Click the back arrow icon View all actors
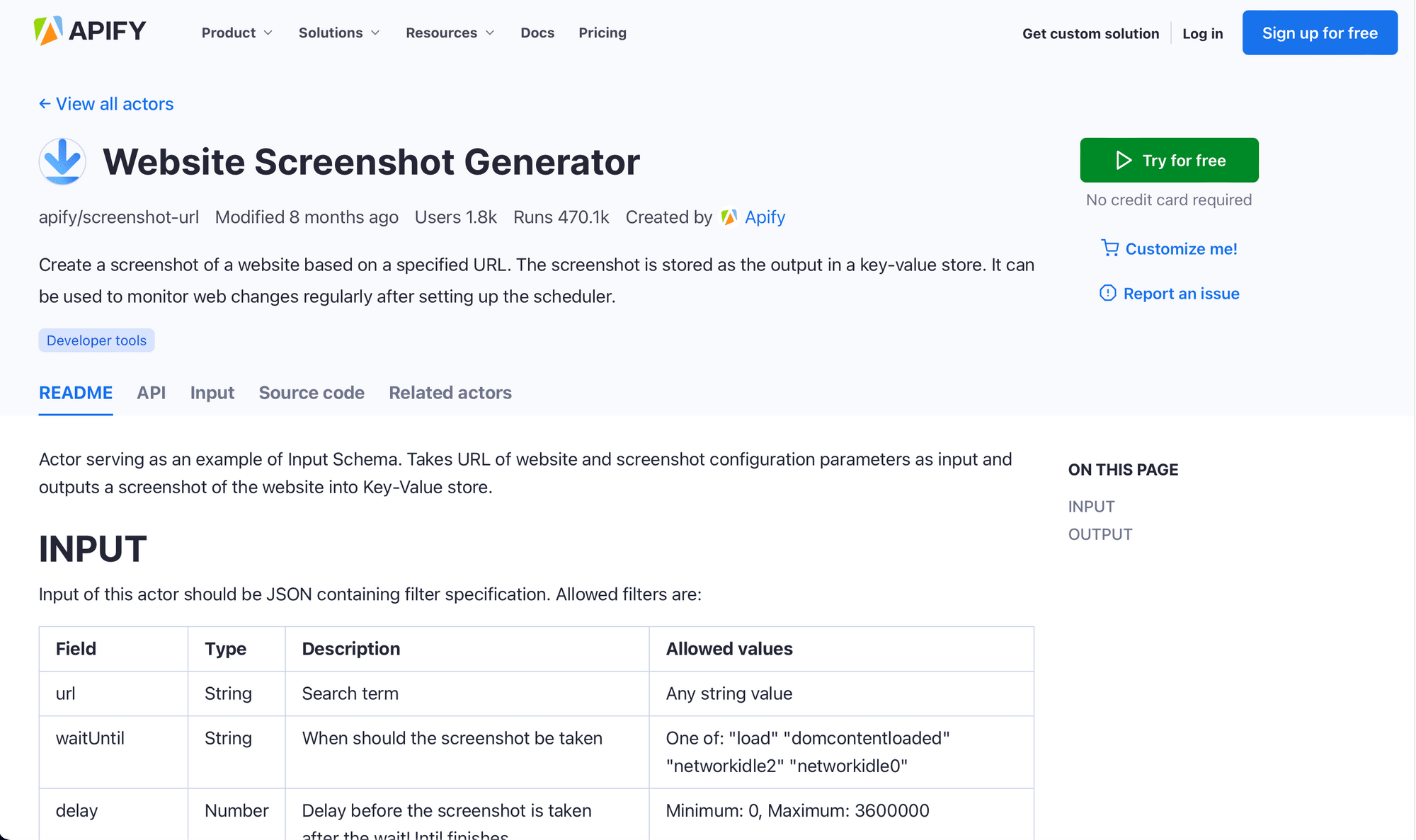The image size is (1416, 840). coord(43,104)
